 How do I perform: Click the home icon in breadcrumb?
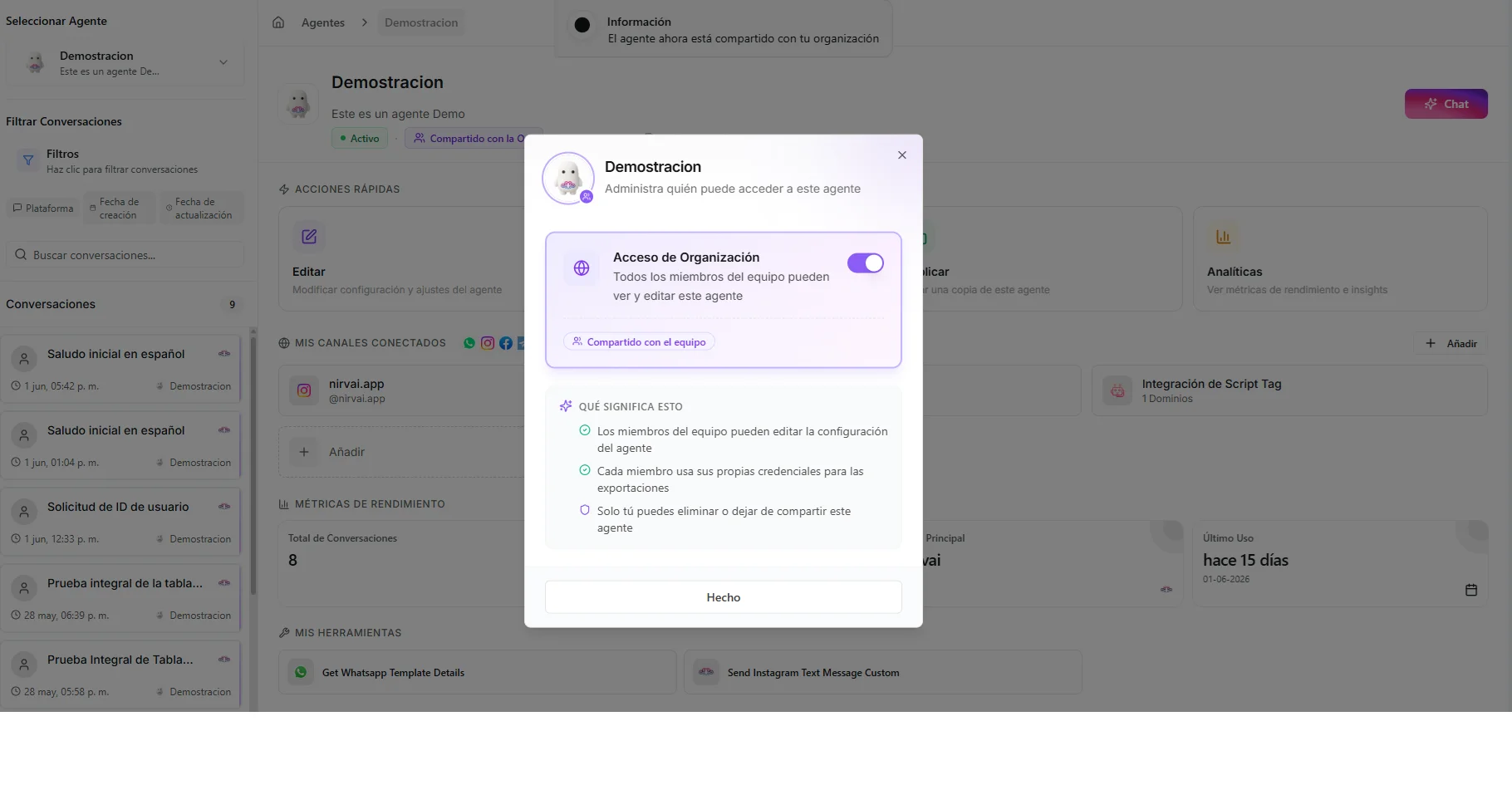(278, 22)
